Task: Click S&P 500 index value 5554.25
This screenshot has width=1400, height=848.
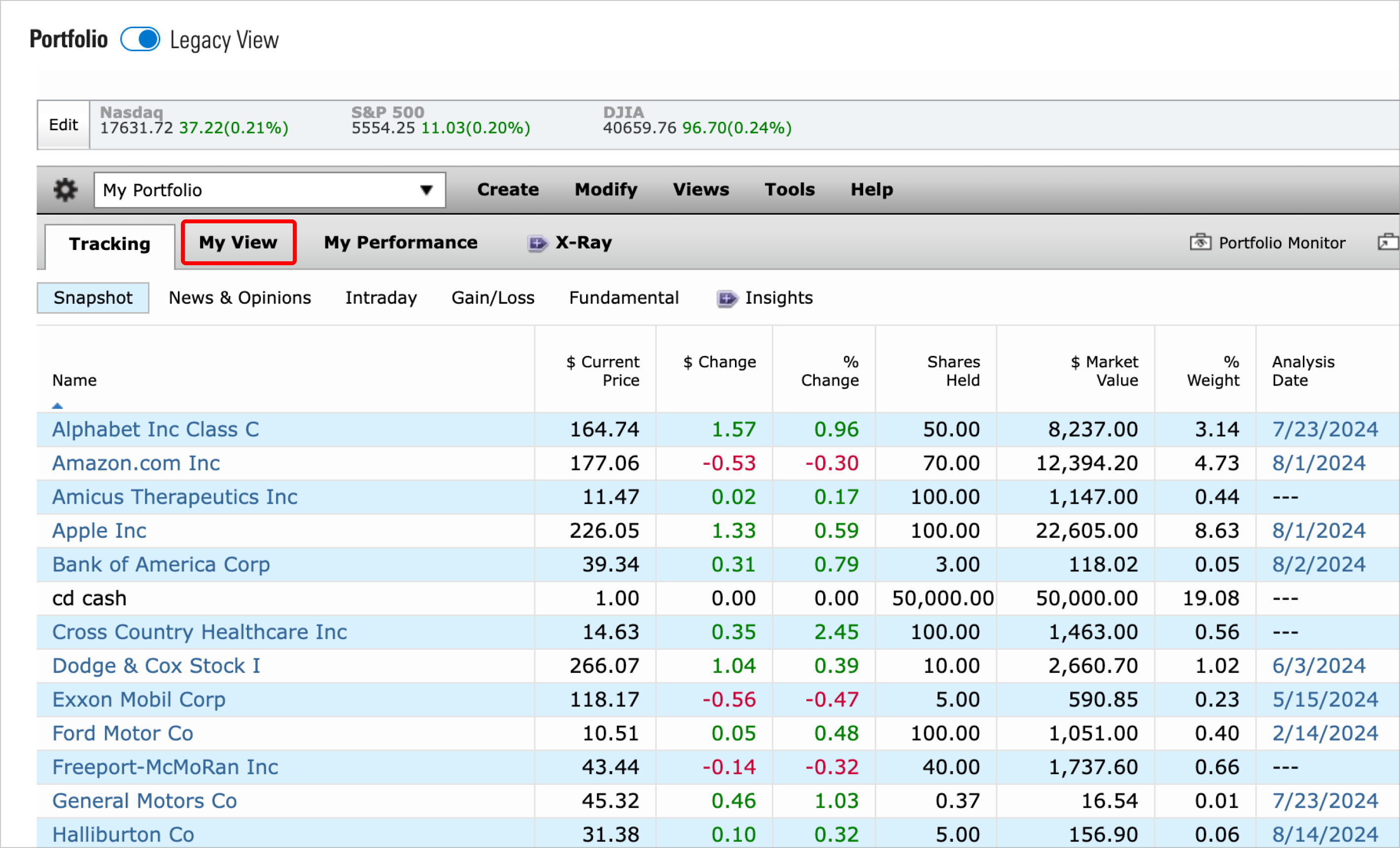Action: 383,128
